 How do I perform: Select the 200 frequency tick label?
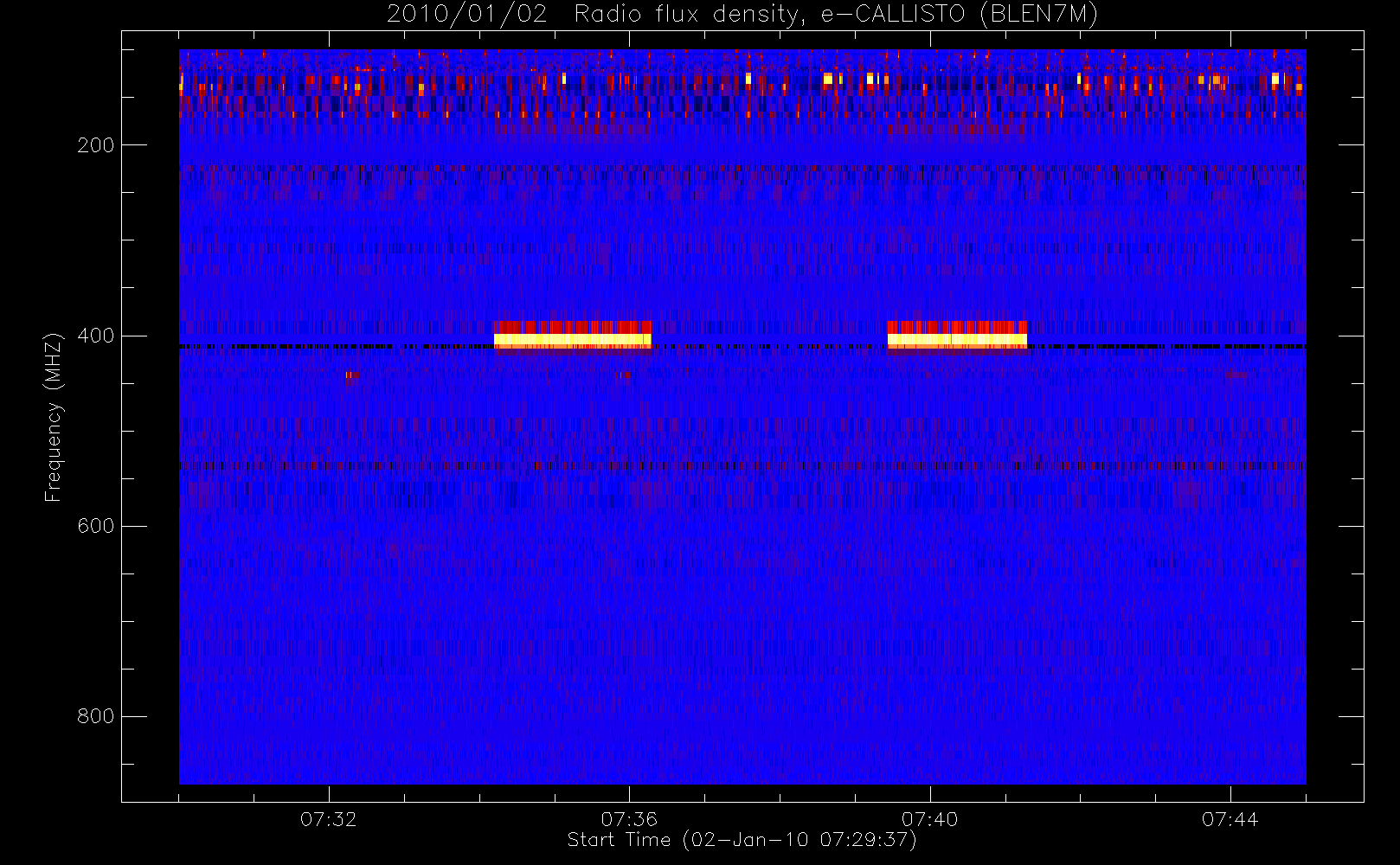point(96,144)
